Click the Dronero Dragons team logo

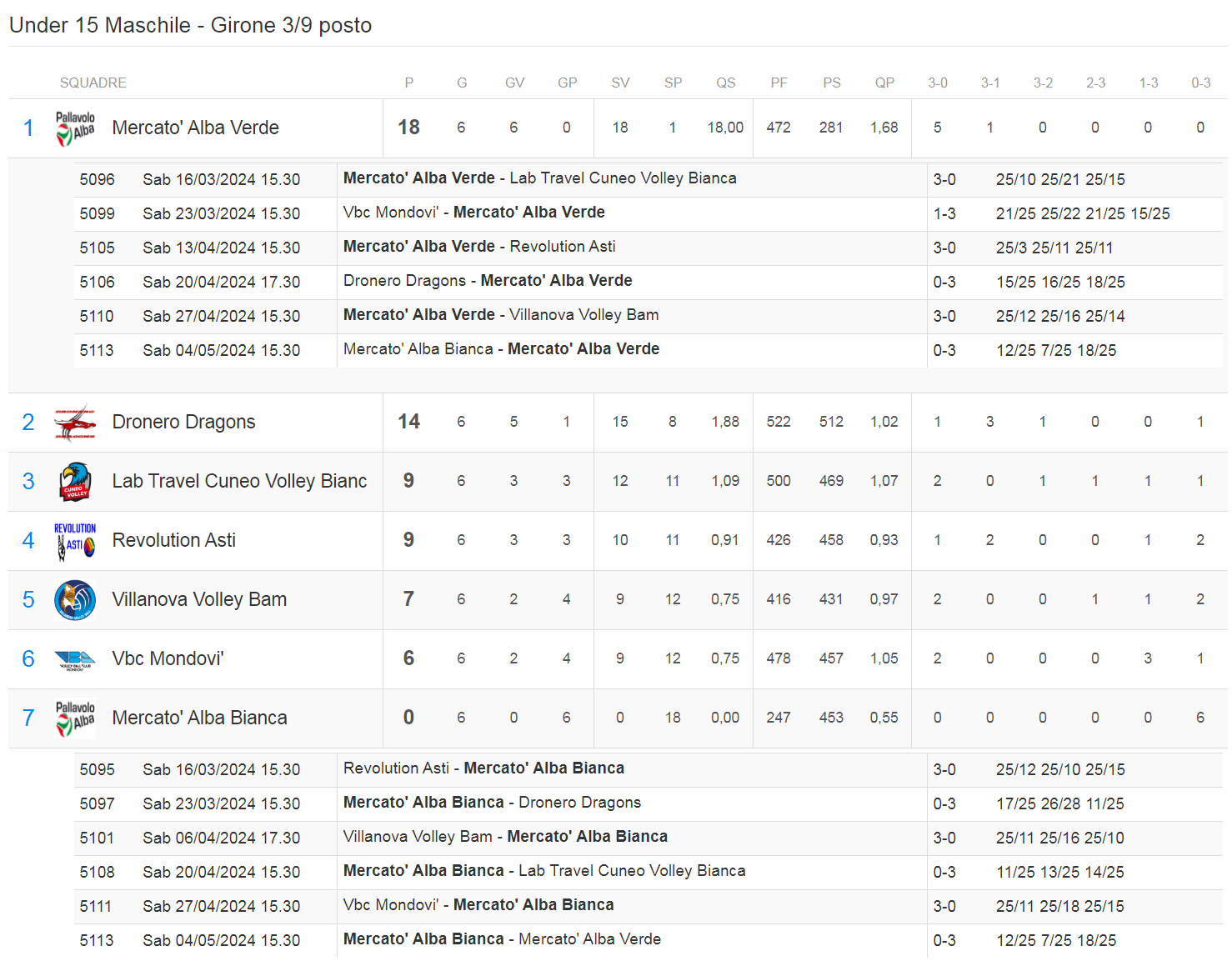click(x=75, y=423)
